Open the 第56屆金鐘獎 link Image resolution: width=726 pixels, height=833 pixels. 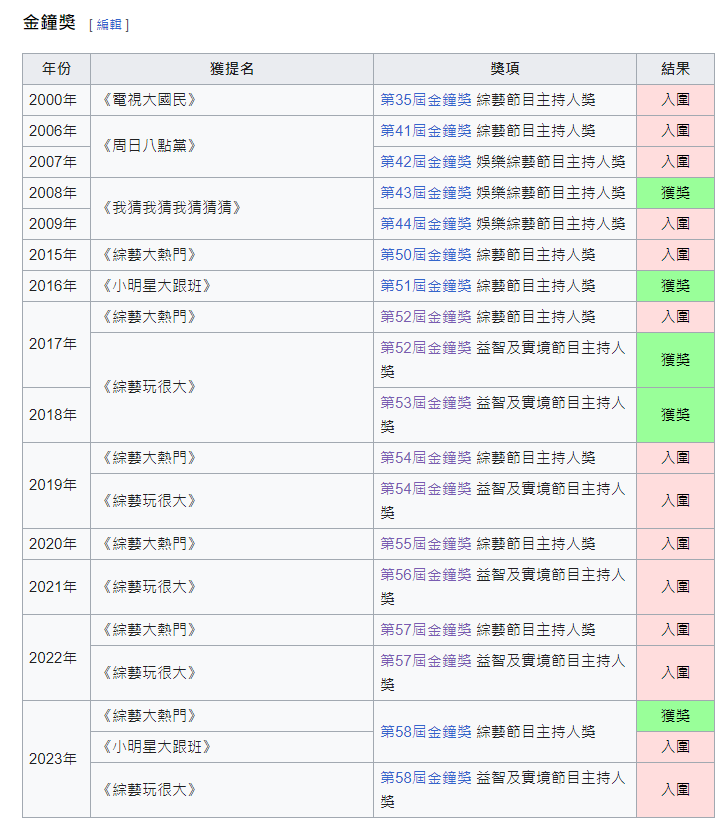click(425, 575)
